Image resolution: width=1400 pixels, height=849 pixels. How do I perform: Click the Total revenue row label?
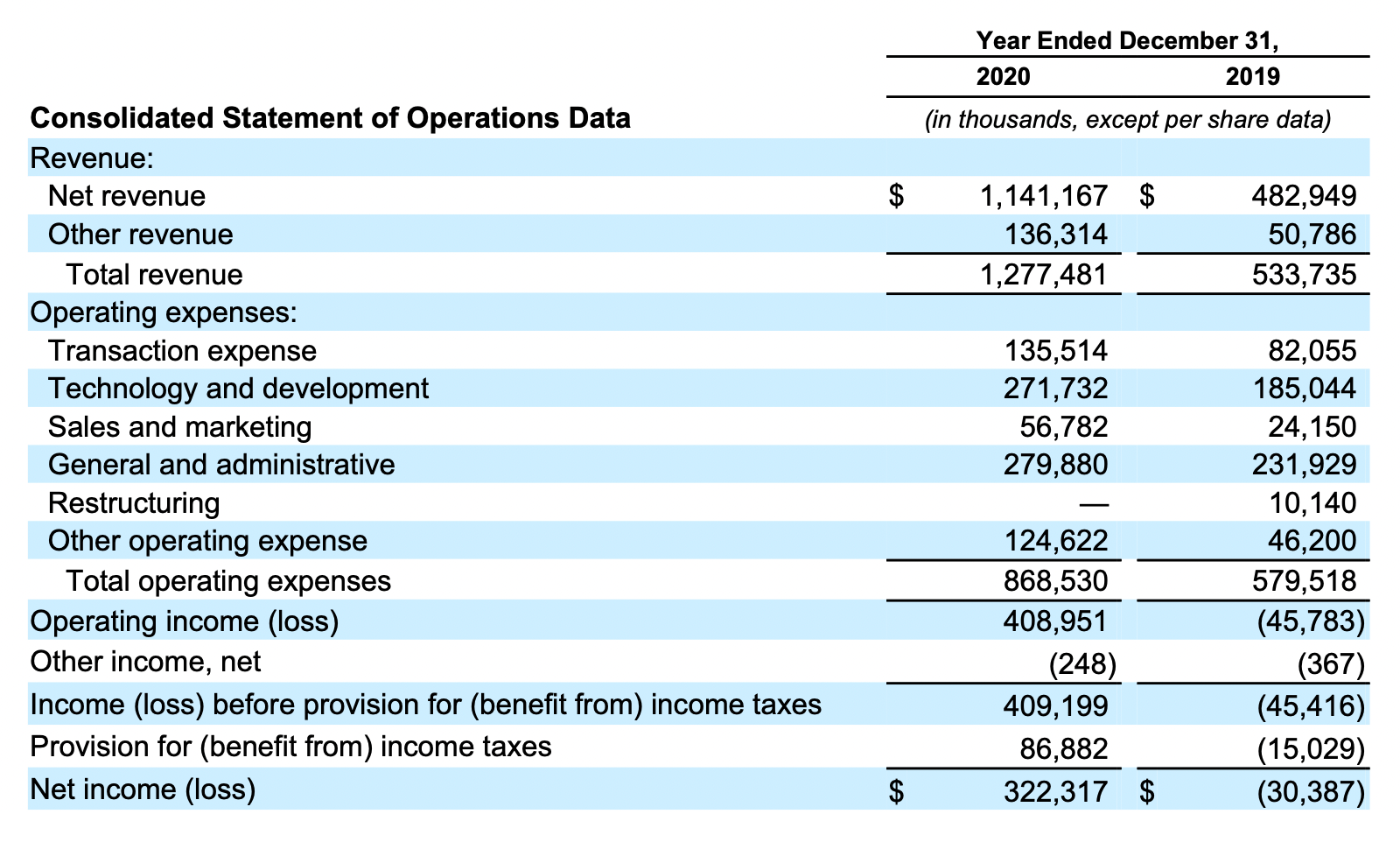click(155, 275)
